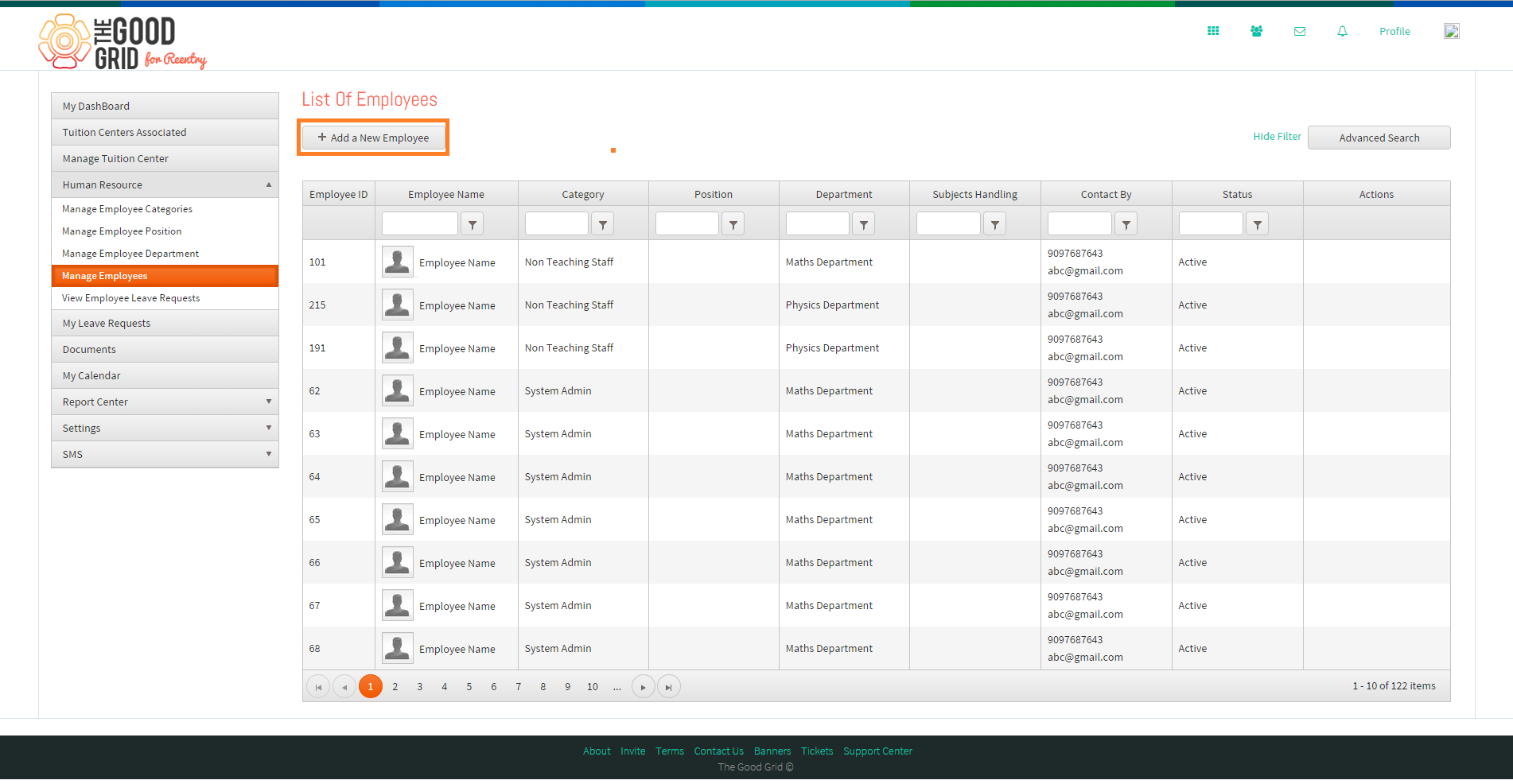The image size is (1513, 784).
Task: Select Manage Employee Position
Action: tap(165, 231)
